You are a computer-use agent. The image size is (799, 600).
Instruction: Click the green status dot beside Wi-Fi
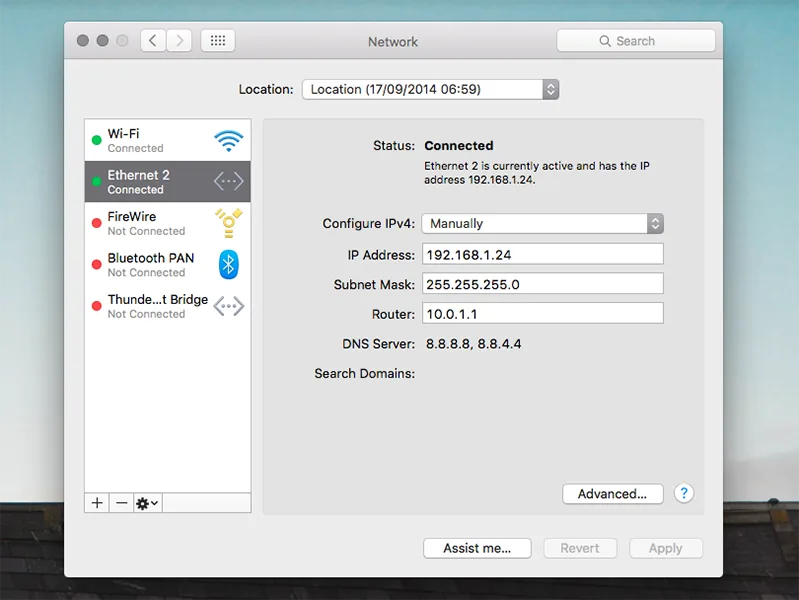click(96, 140)
